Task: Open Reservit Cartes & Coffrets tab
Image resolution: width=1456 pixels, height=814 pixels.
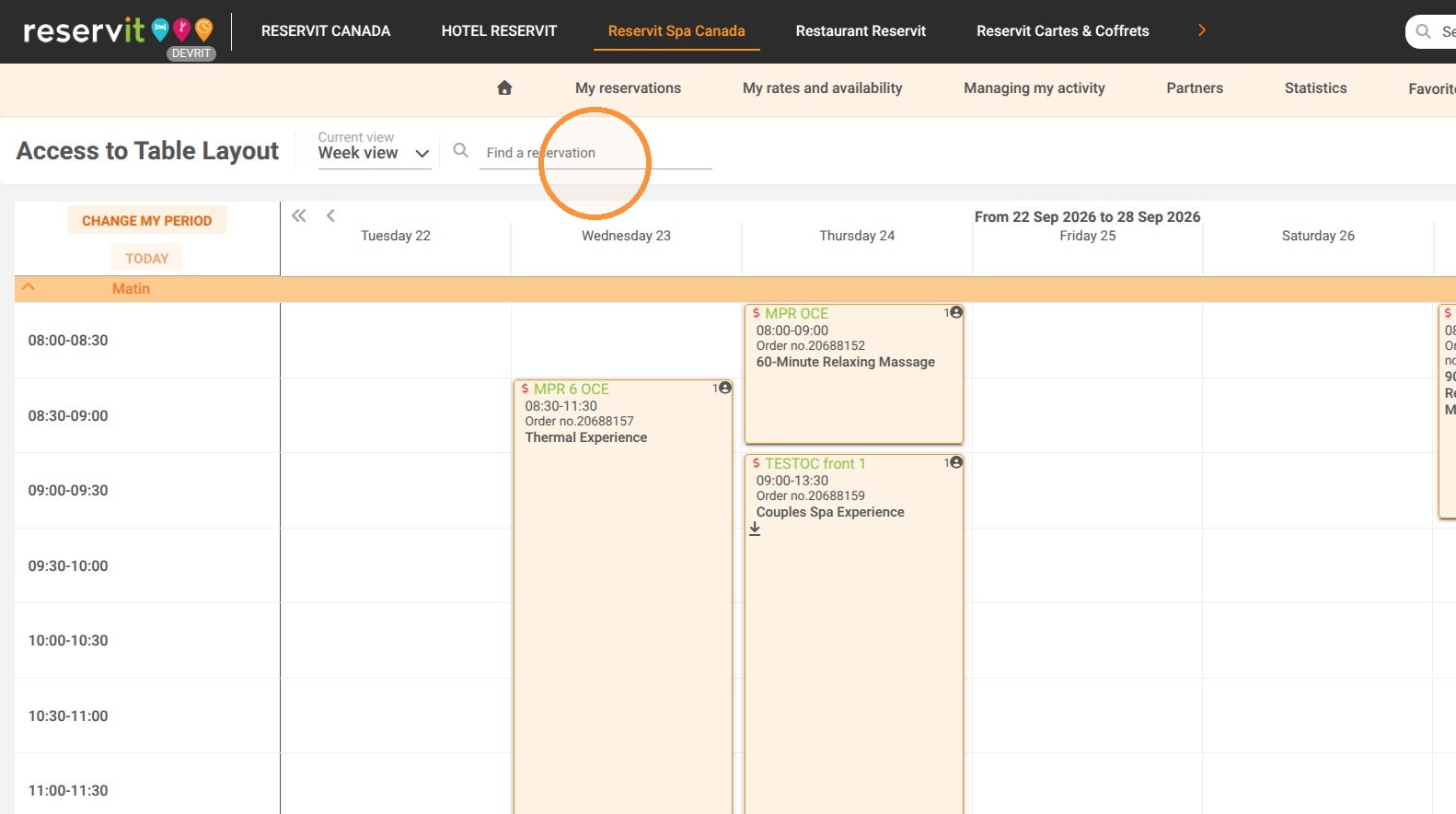Action: click(x=1063, y=31)
